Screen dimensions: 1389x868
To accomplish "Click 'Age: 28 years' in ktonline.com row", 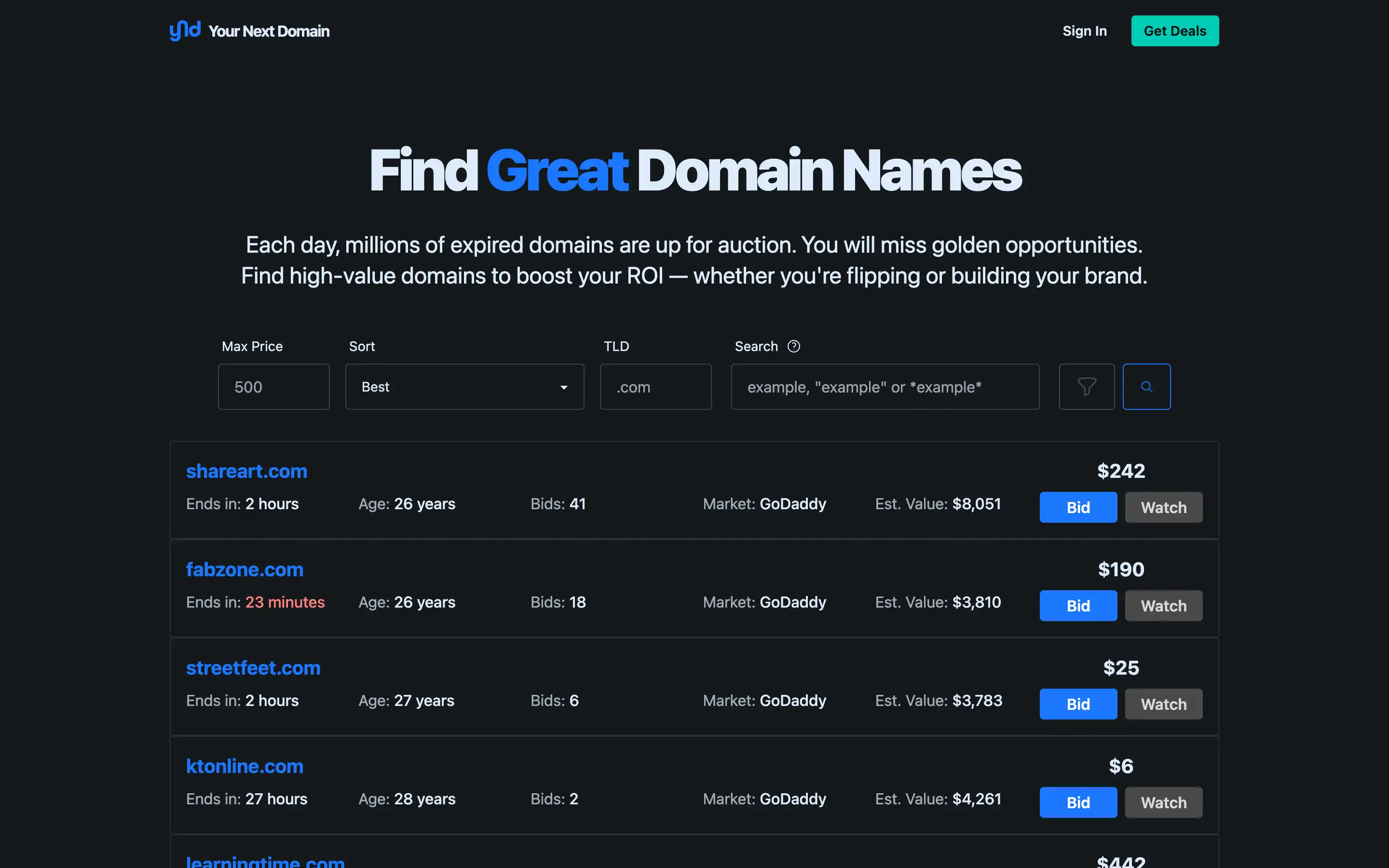I will [x=407, y=799].
